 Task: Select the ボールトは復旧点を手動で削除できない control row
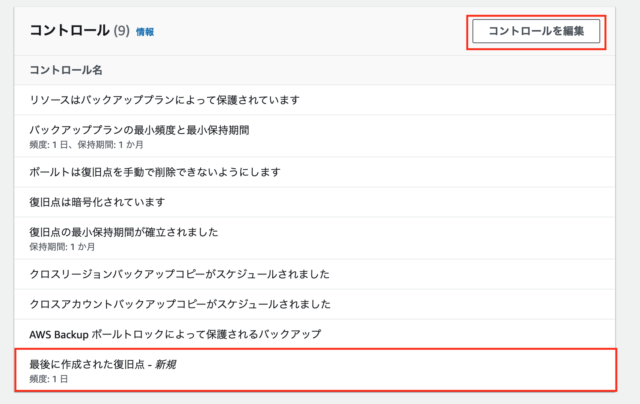point(315,172)
